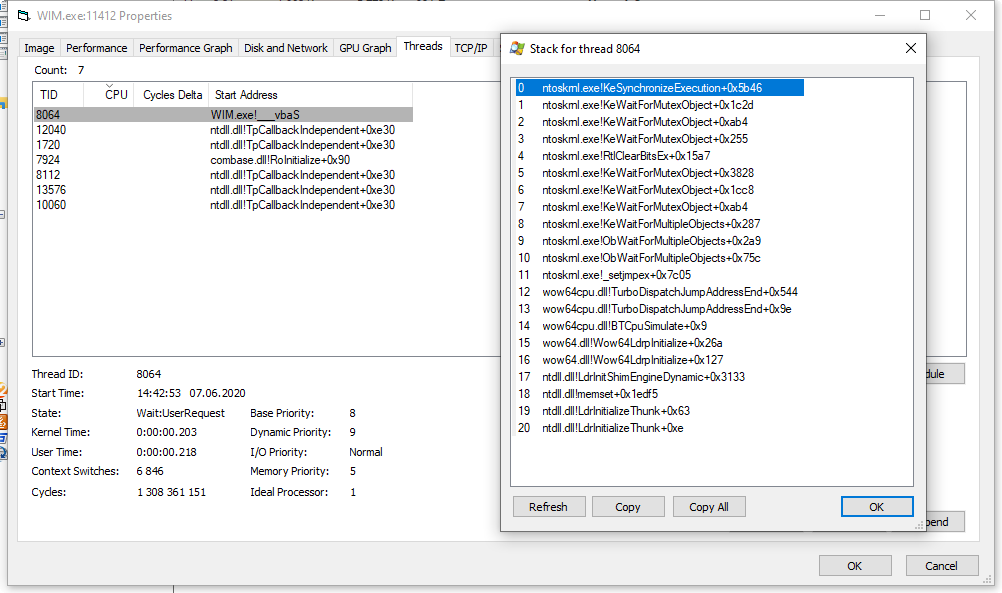The height and width of the screenshot is (593, 1002).
Task: Select stack frame 0 KeSynchronizeExecution+0x5b46
Action: (659, 88)
